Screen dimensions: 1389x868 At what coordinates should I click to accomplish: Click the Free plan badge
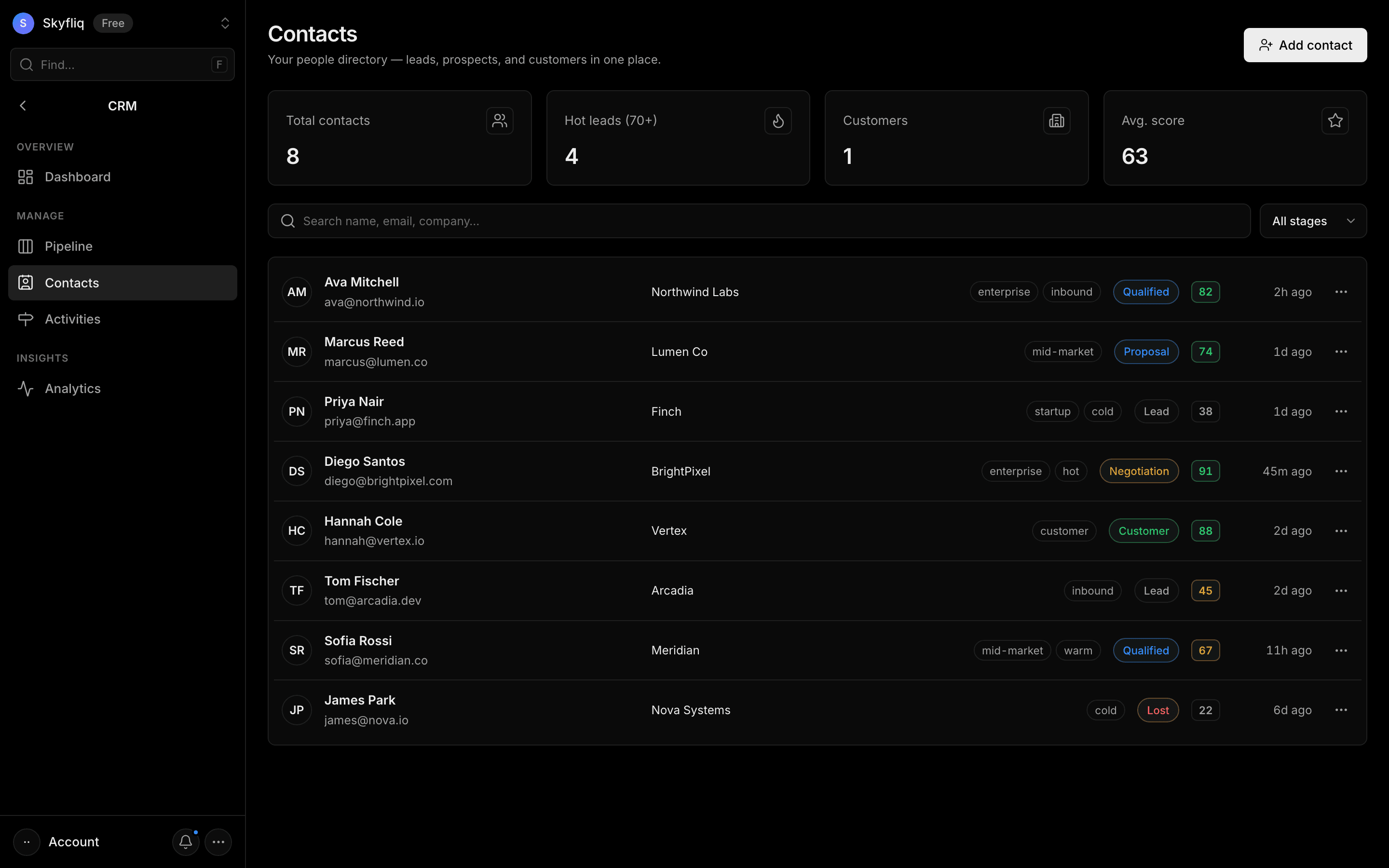[x=113, y=23]
